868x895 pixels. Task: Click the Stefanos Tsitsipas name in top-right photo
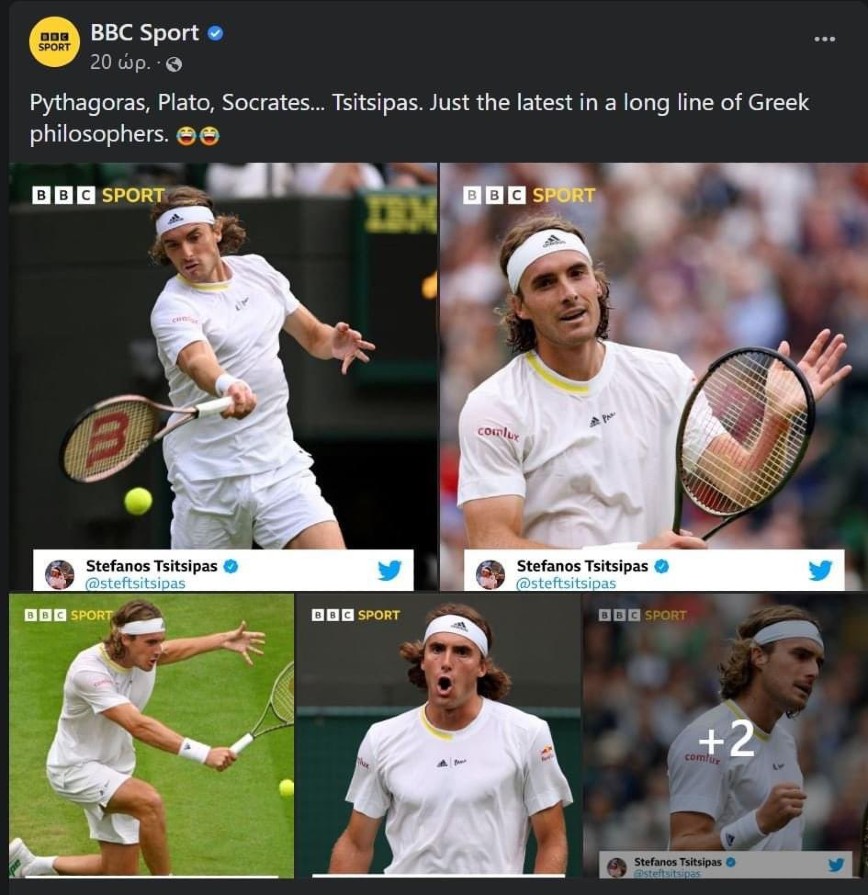coord(582,566)
